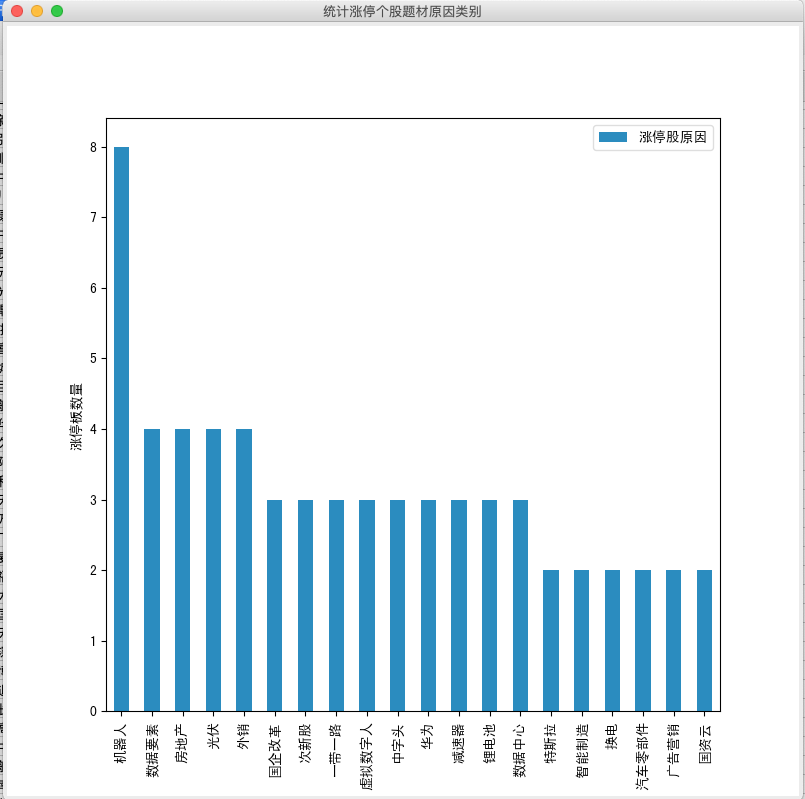
Task: Click the x-axis label 特斯拉
Action: tap(551, 744)
